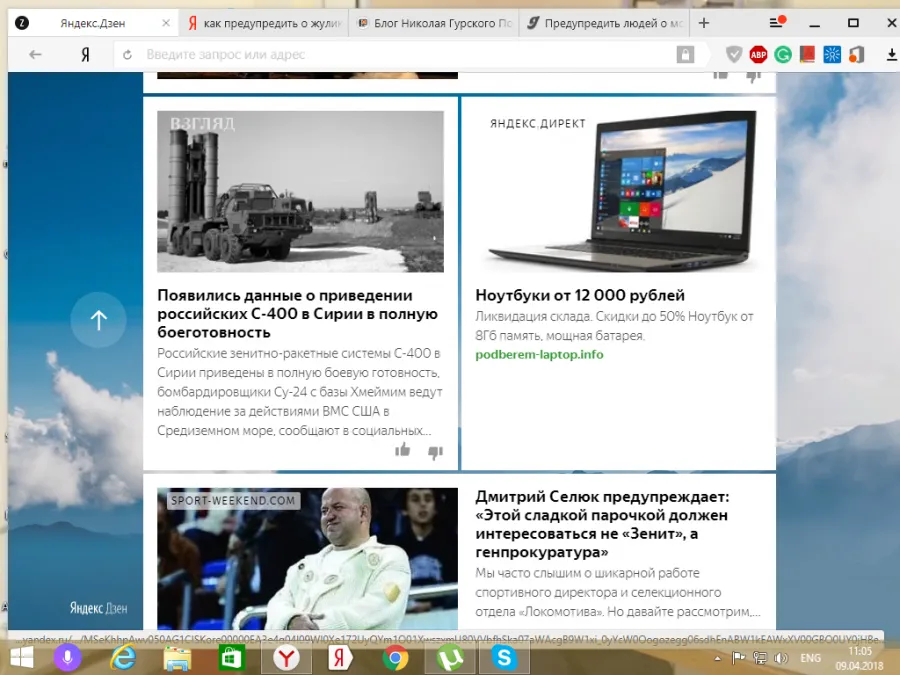
Task: Open the gray shield protection icon
Action: click(x=734, y=55)
